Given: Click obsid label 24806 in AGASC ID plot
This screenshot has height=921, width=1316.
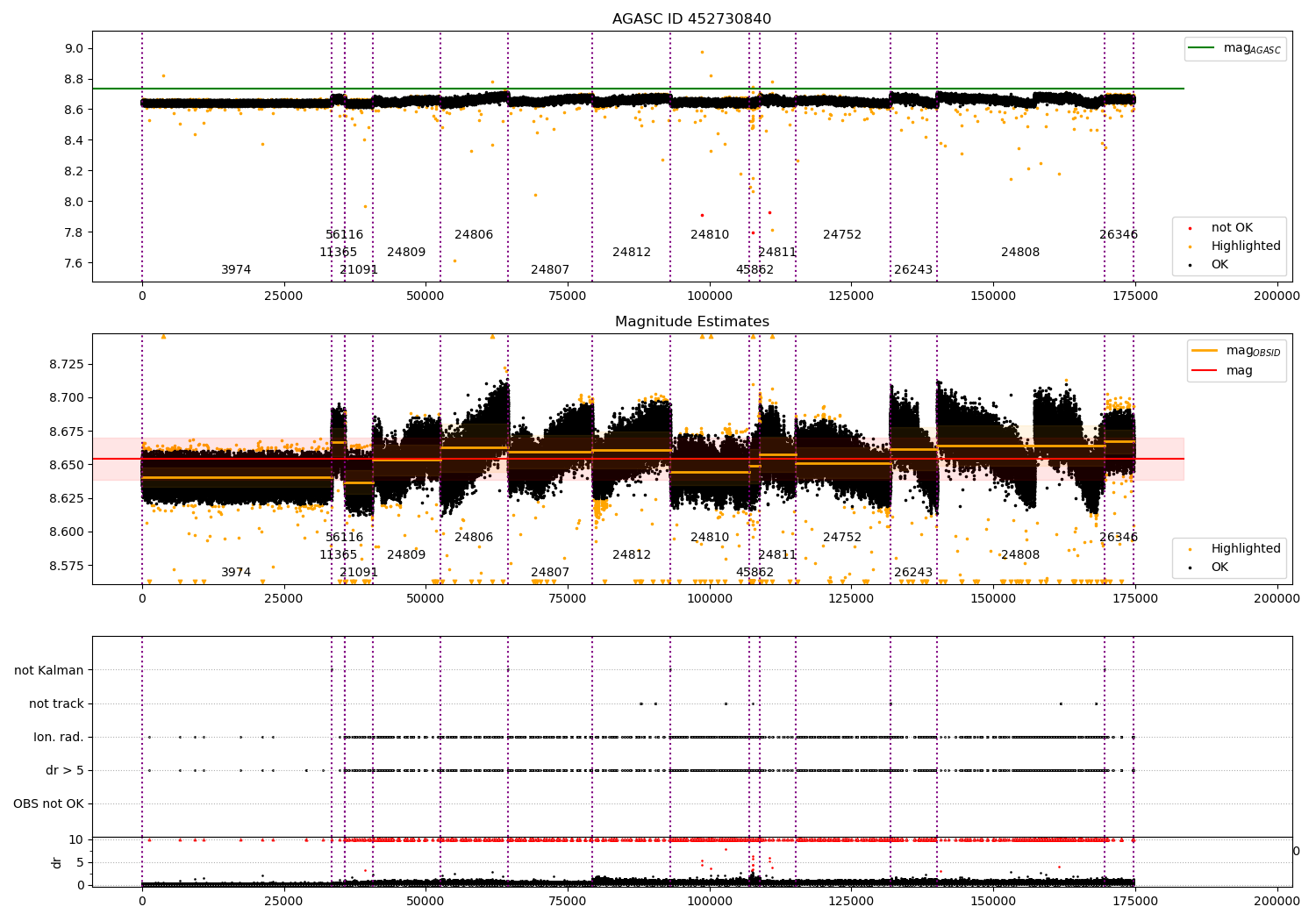Looking at the screenshot, I should (x=474, y=235).
